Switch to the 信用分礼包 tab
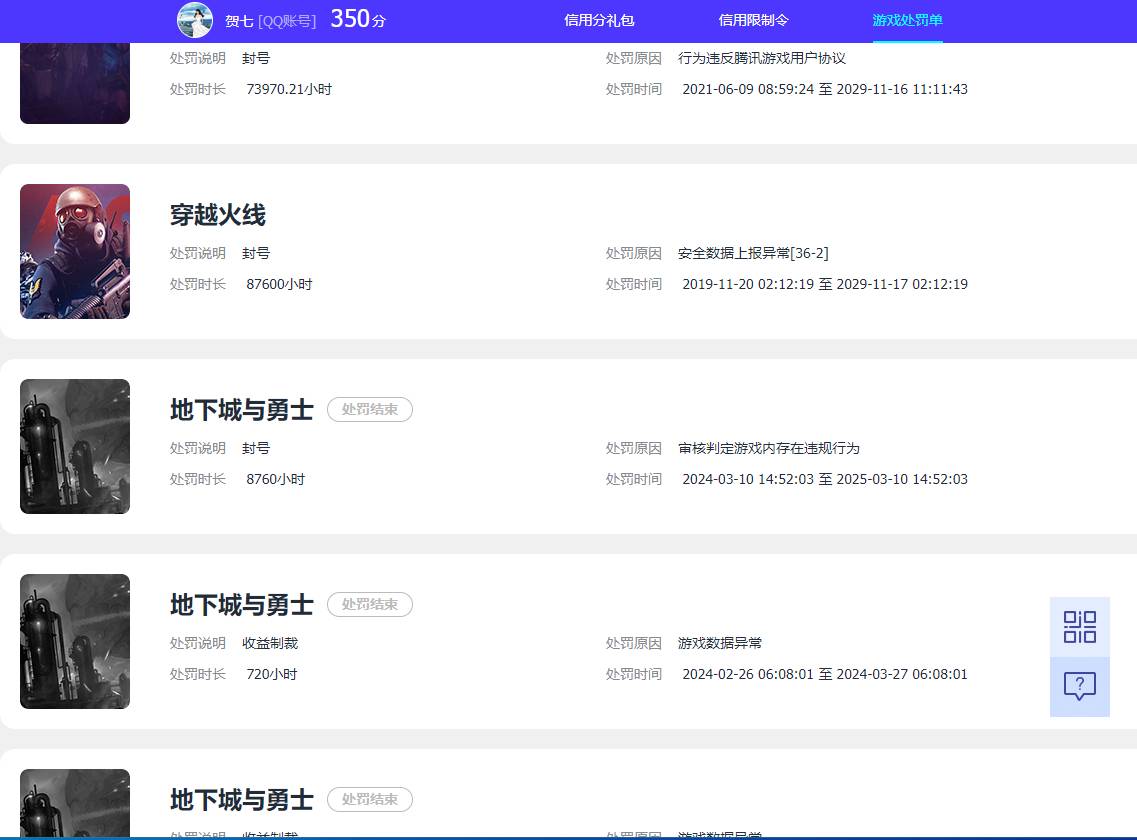This screenshot has height=840, width=1137. tap(598, 20)
